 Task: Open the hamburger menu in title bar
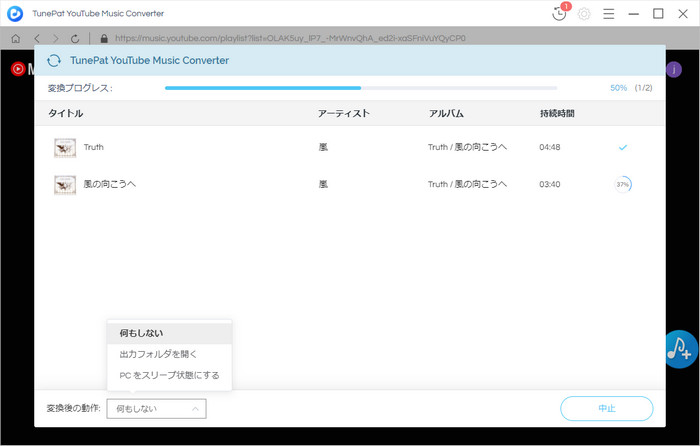608,14
